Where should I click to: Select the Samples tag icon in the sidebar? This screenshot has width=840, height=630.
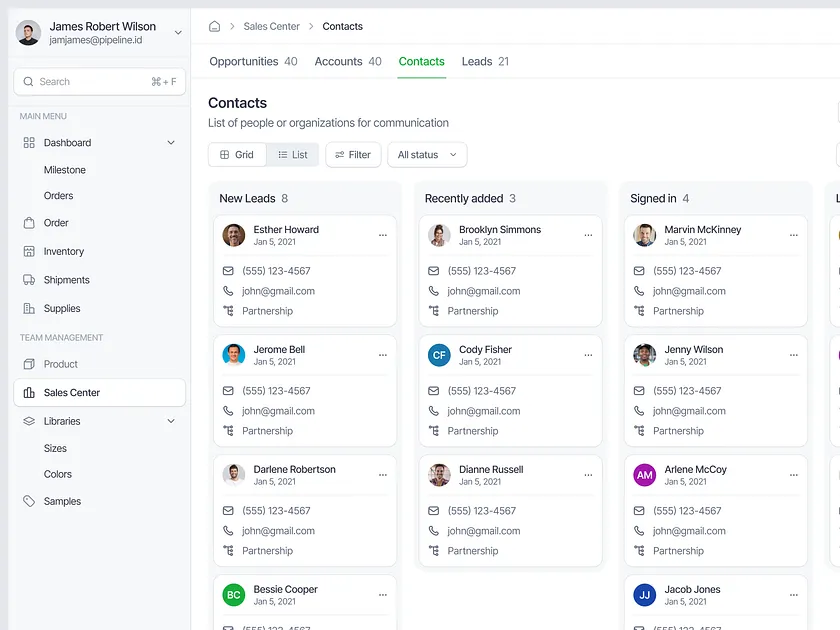pyautogui.click(x=29, y=501)
